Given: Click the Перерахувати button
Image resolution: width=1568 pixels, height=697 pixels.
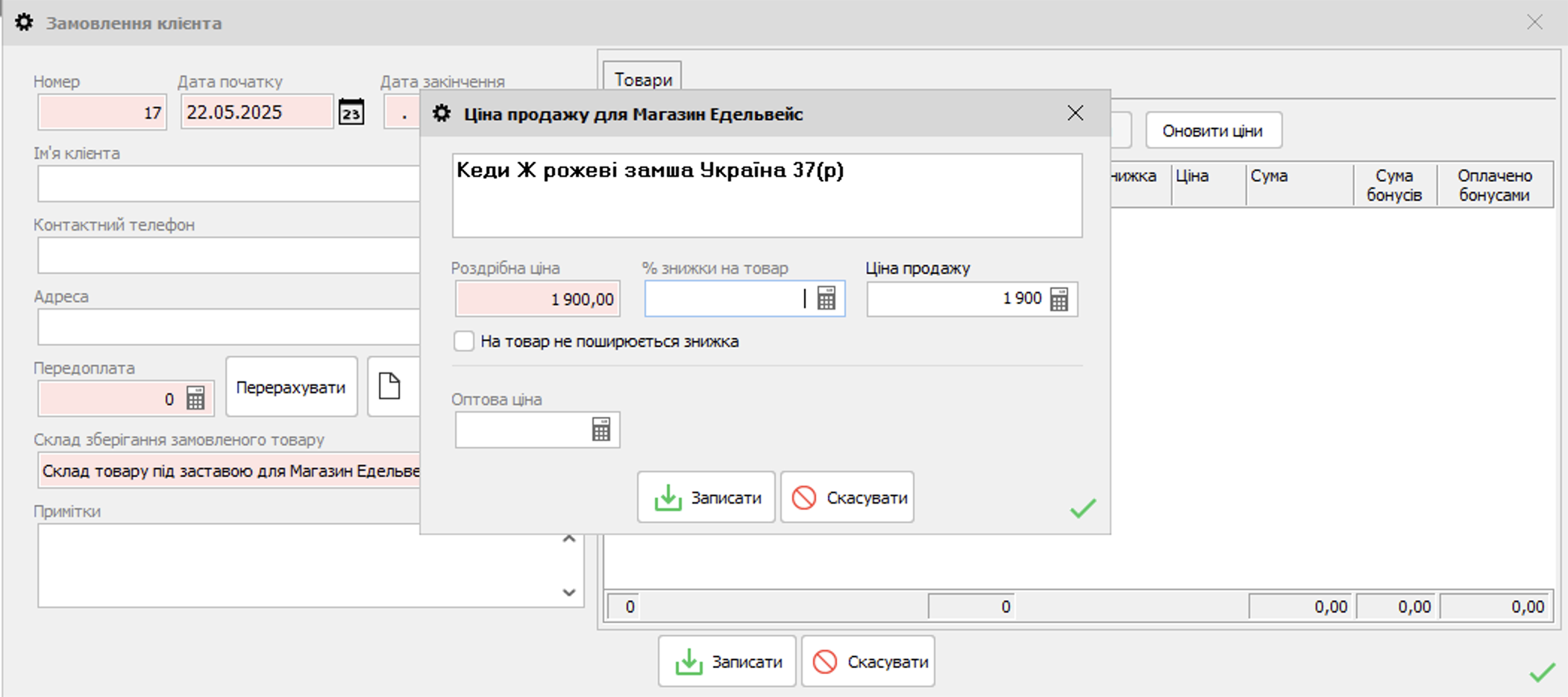Looking at the screenshot, I should (291, 387).
